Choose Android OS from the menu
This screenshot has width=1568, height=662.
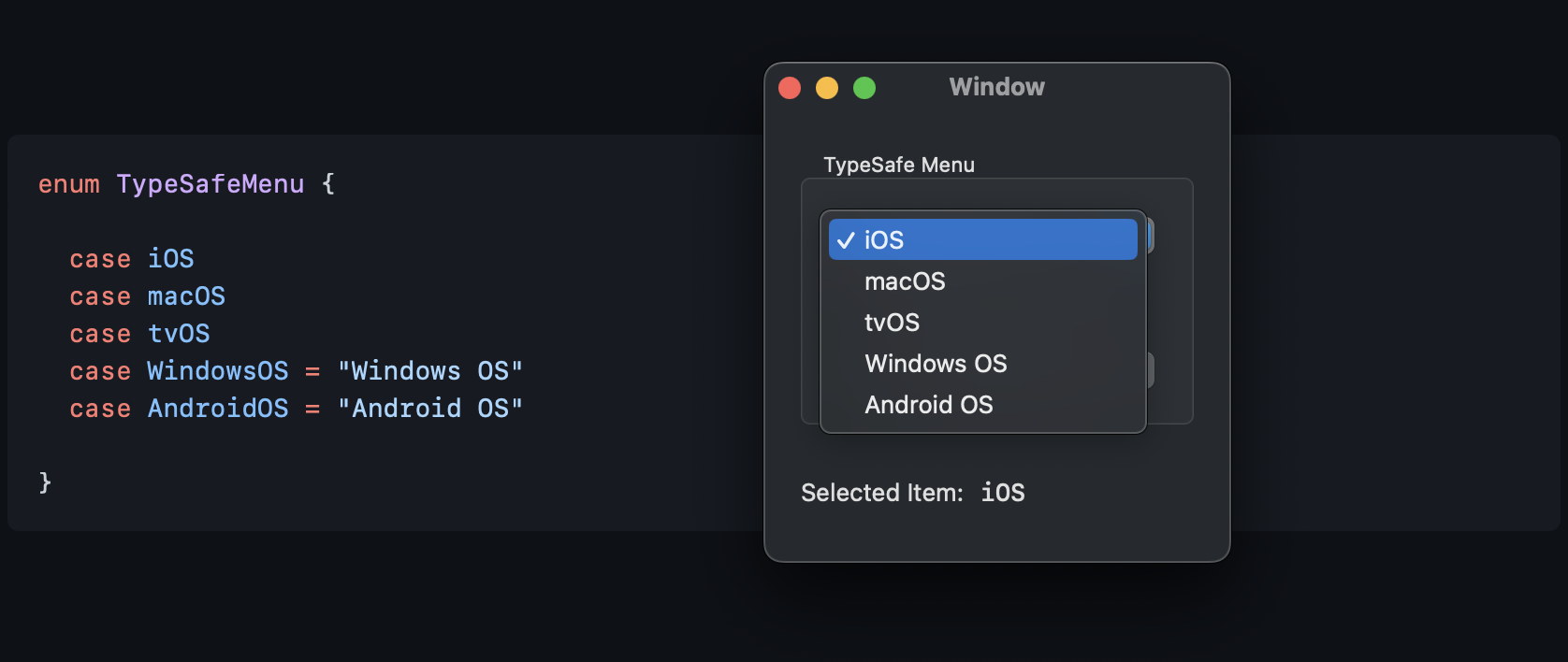(x=982, y=404)
